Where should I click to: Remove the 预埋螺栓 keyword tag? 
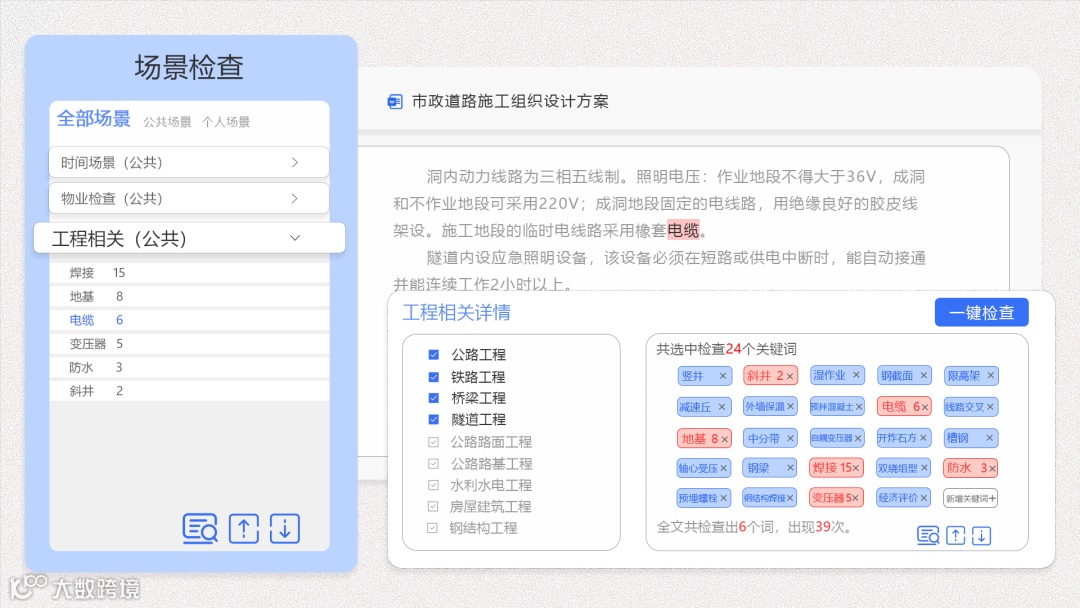click(x=723, y=498)
